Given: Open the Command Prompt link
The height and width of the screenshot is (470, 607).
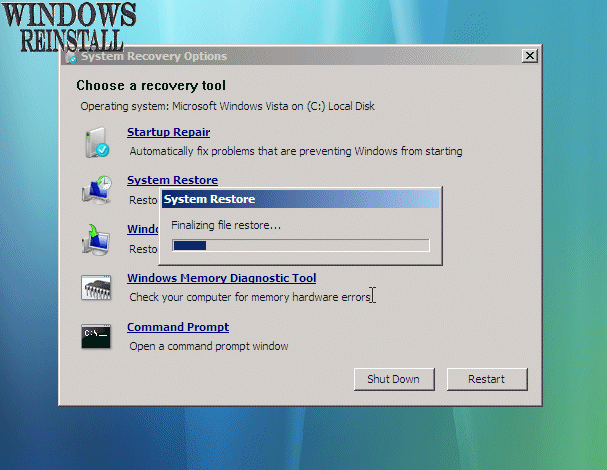Looking at the screenshot, I should [x=178, y=327].
